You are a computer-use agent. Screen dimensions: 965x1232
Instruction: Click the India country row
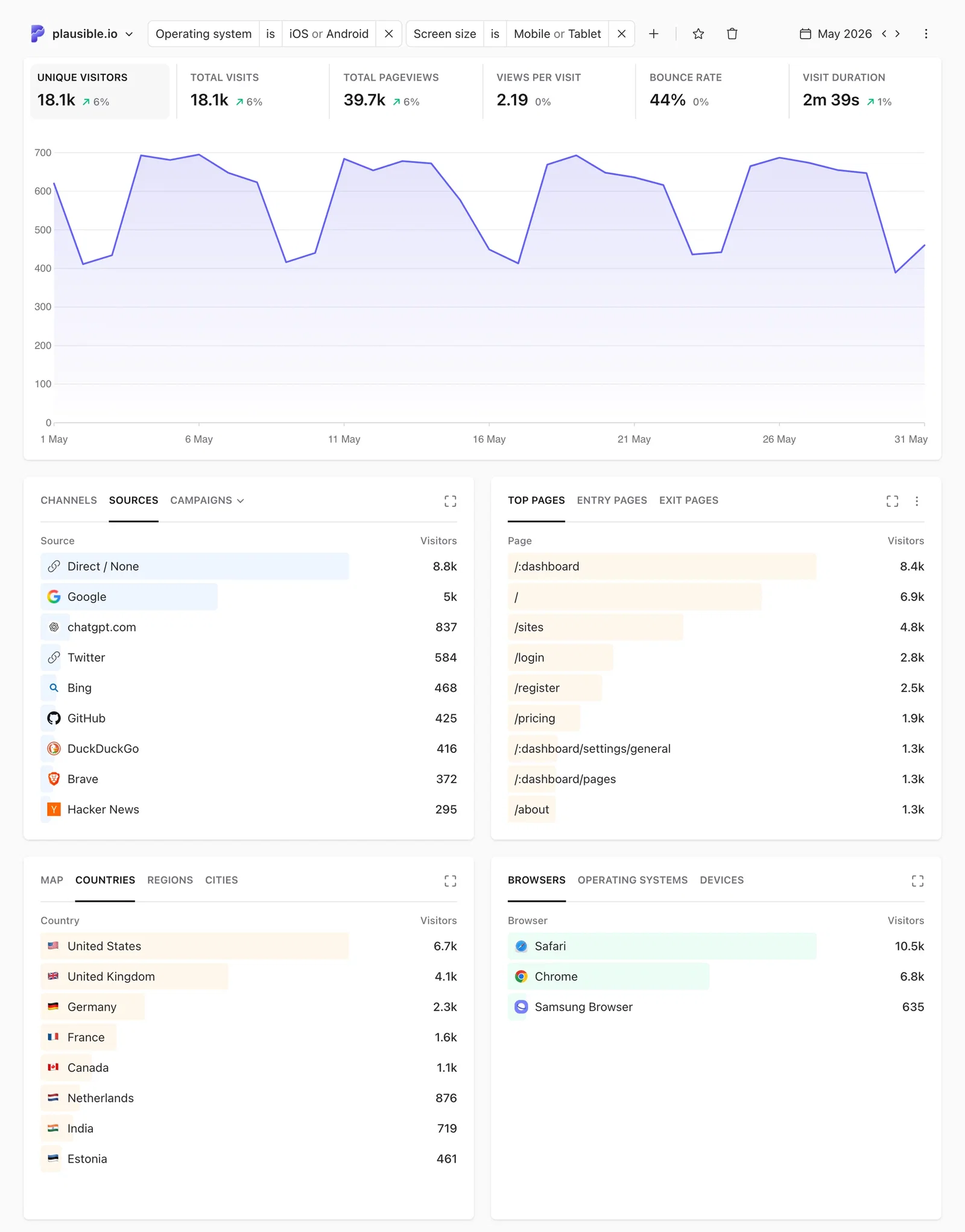(x=248, y=1128)
